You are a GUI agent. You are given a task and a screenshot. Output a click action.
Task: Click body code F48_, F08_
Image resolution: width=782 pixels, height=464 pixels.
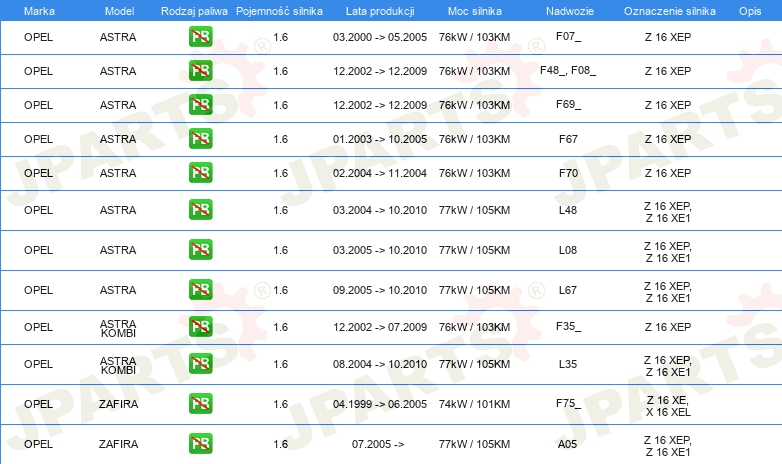pos(568,70)
